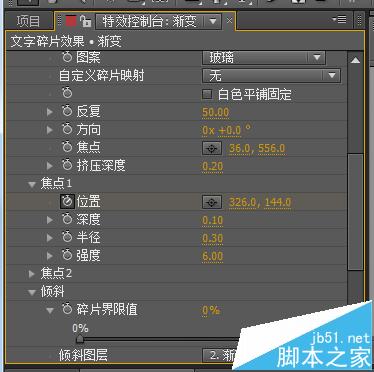Click crosshair point picker for 位置
Image resolution: width=374 pixels, height=372 pixels.
[212, 202]
